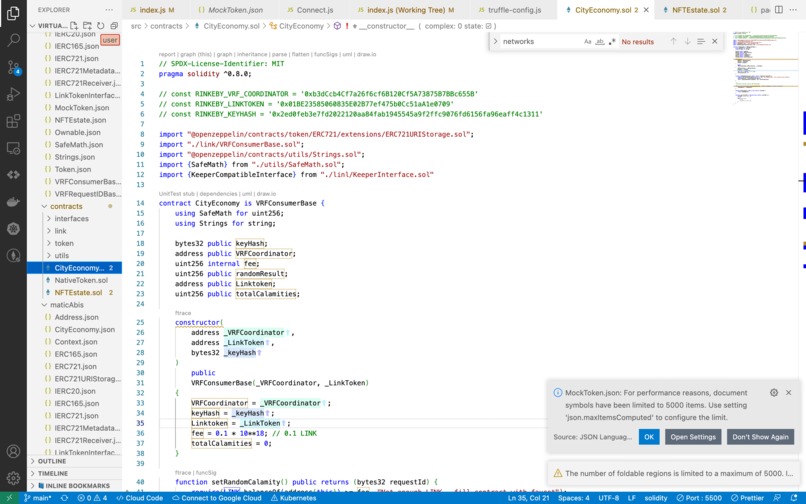This screenshot has width=806, height=504.
Task: Collapse all folders in Explorer
Action: point(114,25)
